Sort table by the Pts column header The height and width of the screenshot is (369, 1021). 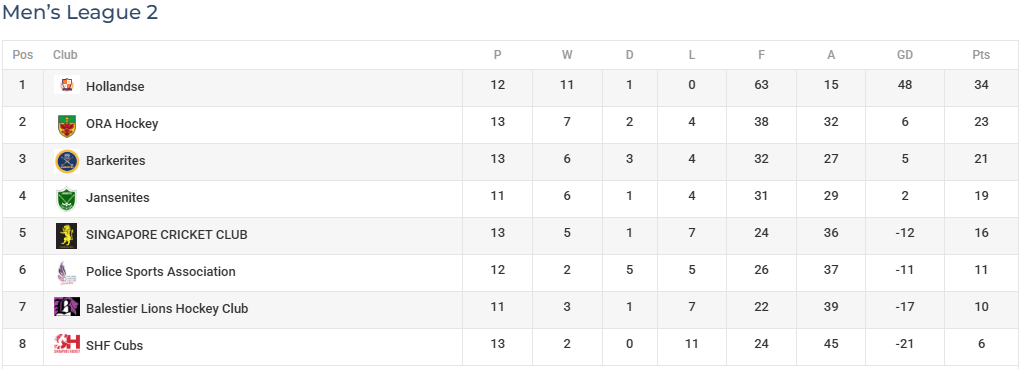coord(981,55)
